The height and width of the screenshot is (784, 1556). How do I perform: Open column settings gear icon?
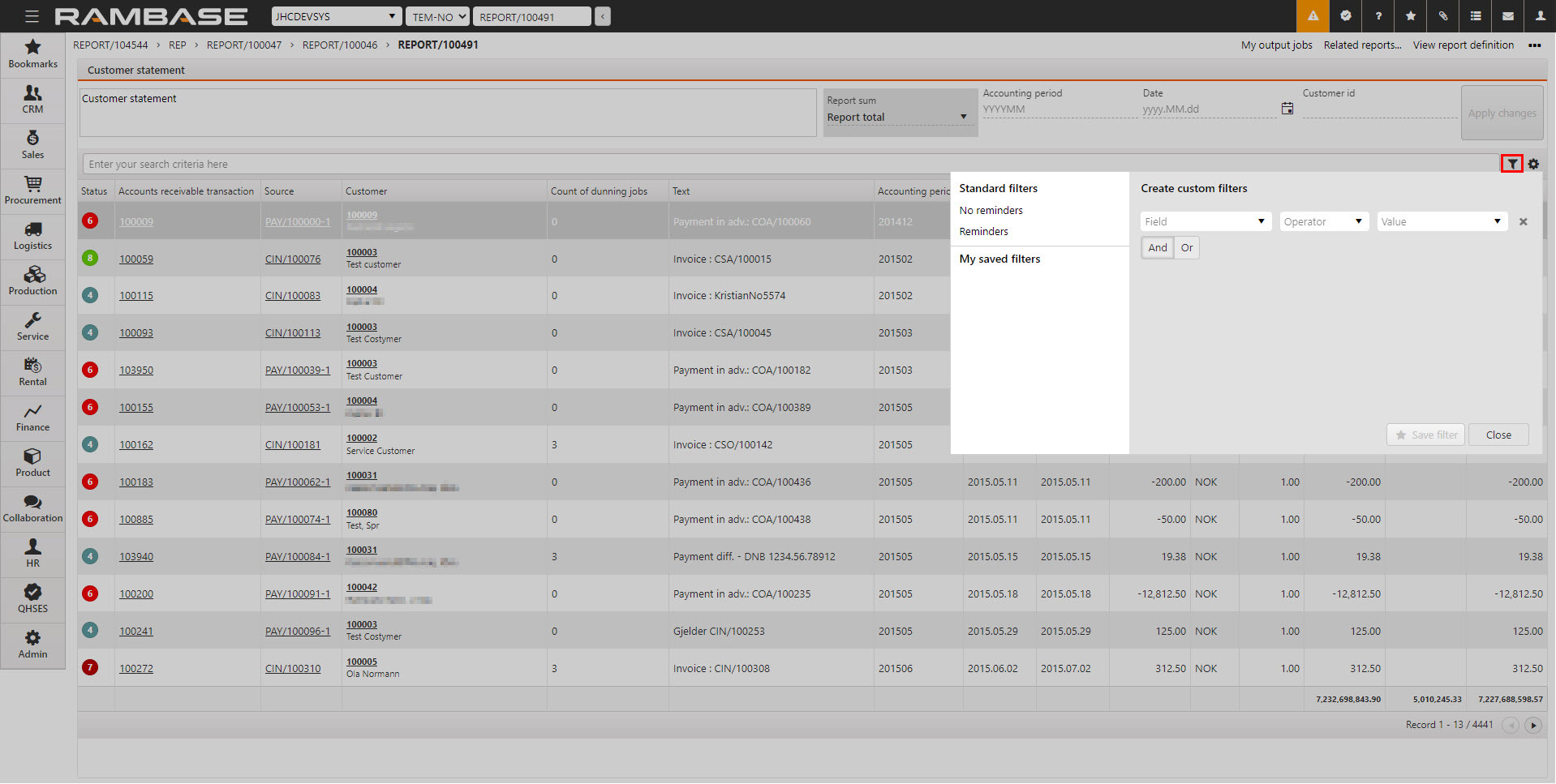pyautogui.click(x=1533, y=164)
